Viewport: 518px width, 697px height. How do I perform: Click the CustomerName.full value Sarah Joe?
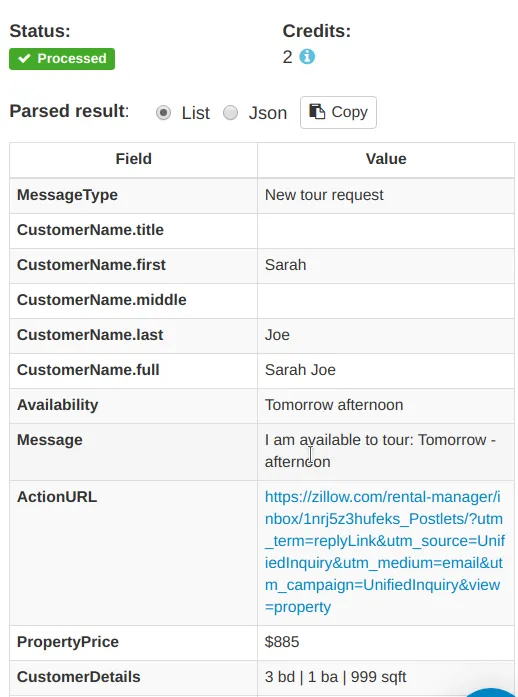pos(300,370)
